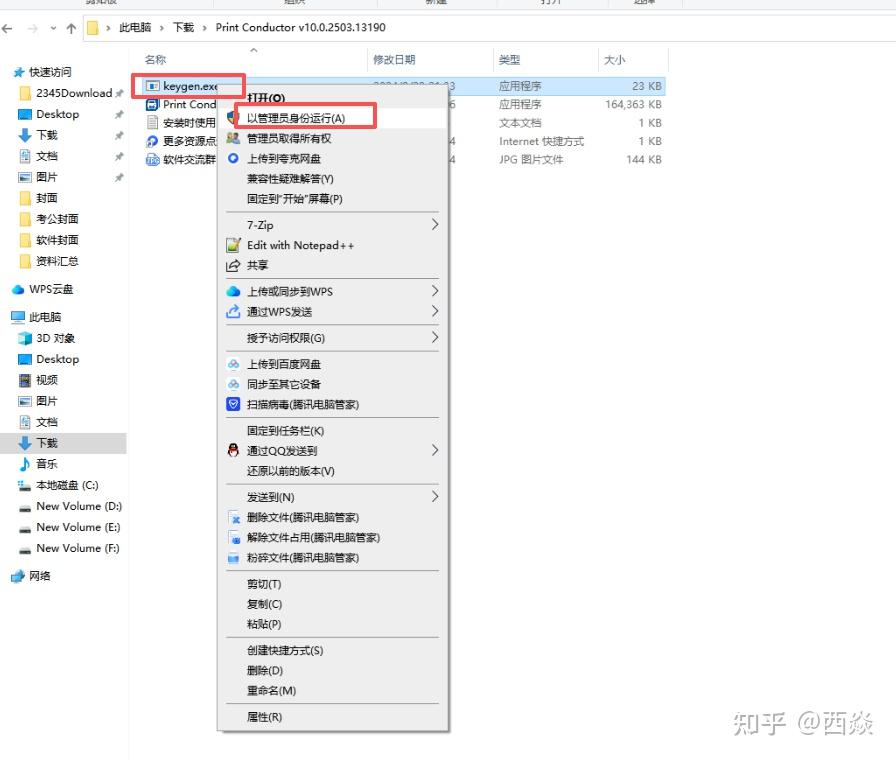Open pinned Desktop under 快速访问
896x761 pixels.
coord(58,114)
